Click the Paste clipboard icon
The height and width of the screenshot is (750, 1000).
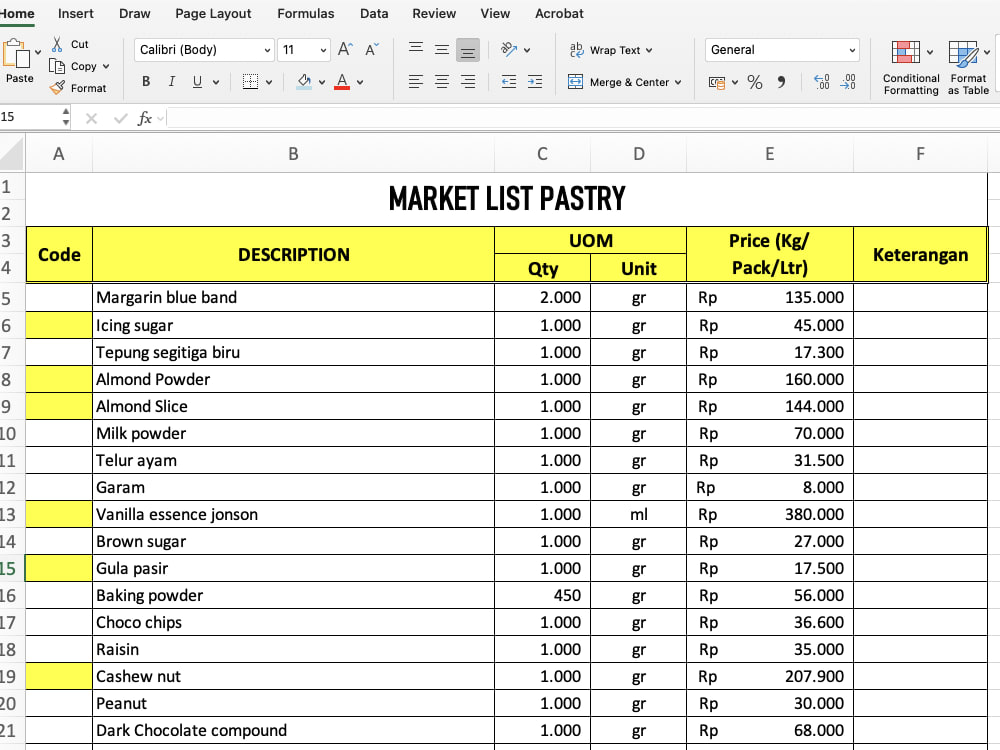click(x=17, y=54)
